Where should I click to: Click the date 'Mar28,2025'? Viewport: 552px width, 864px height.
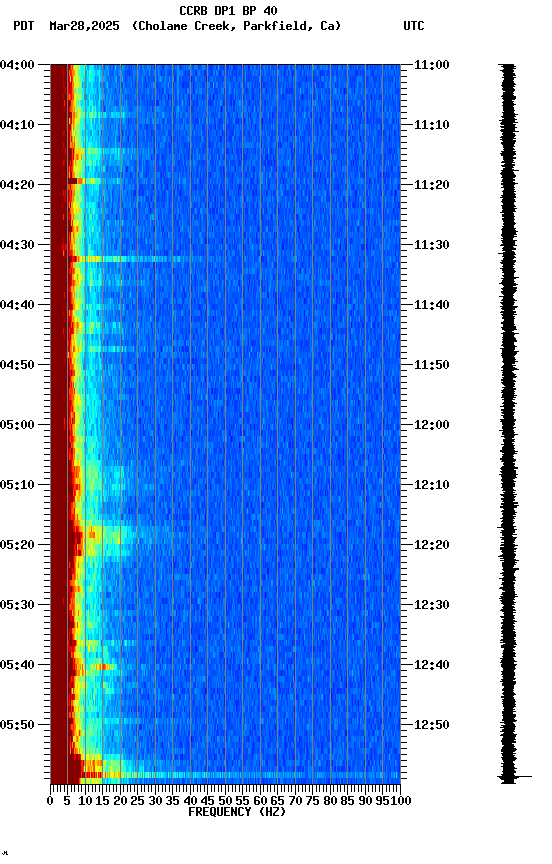(84, 26)
